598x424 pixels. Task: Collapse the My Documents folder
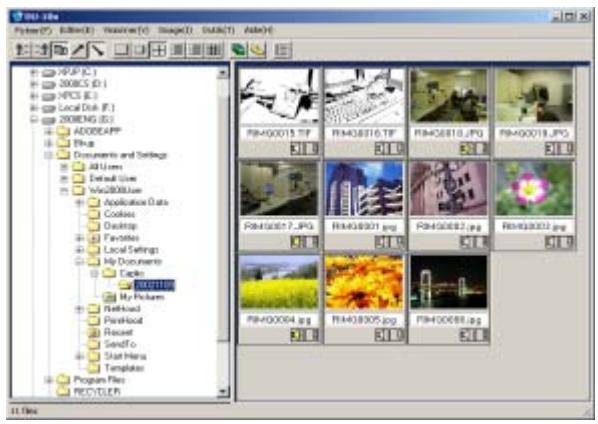[80, 262]
